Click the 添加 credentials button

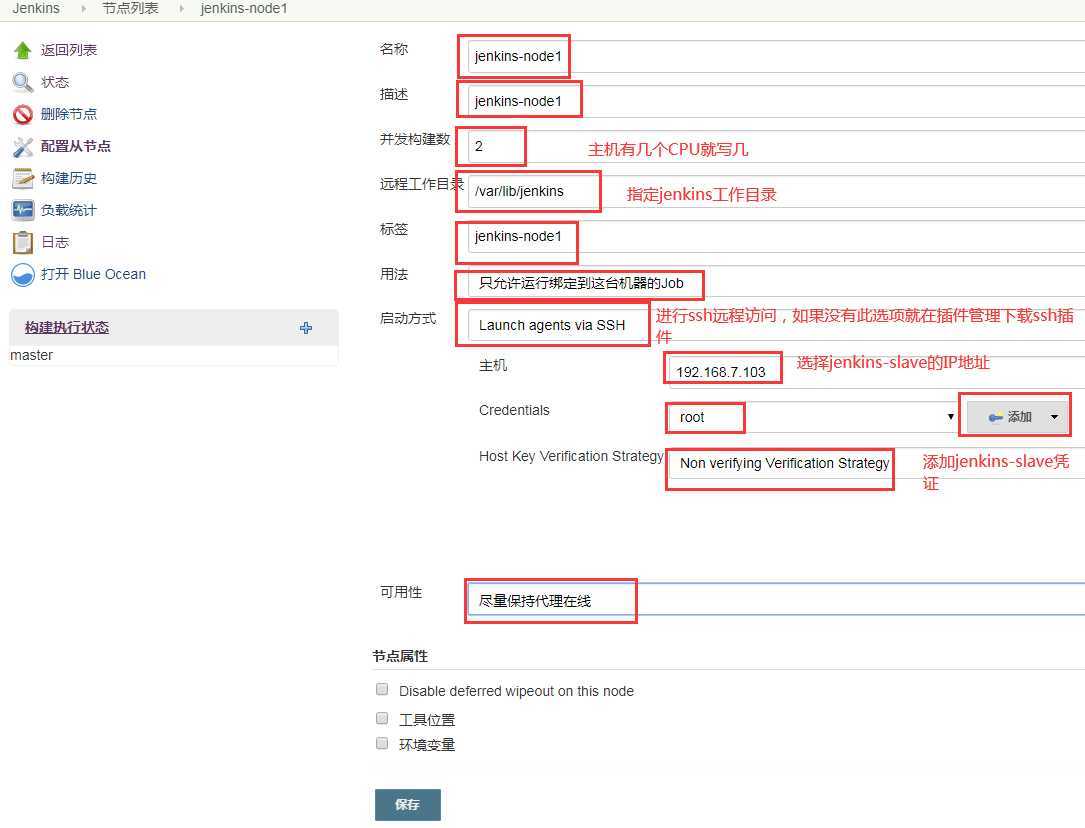point(1018,417)
